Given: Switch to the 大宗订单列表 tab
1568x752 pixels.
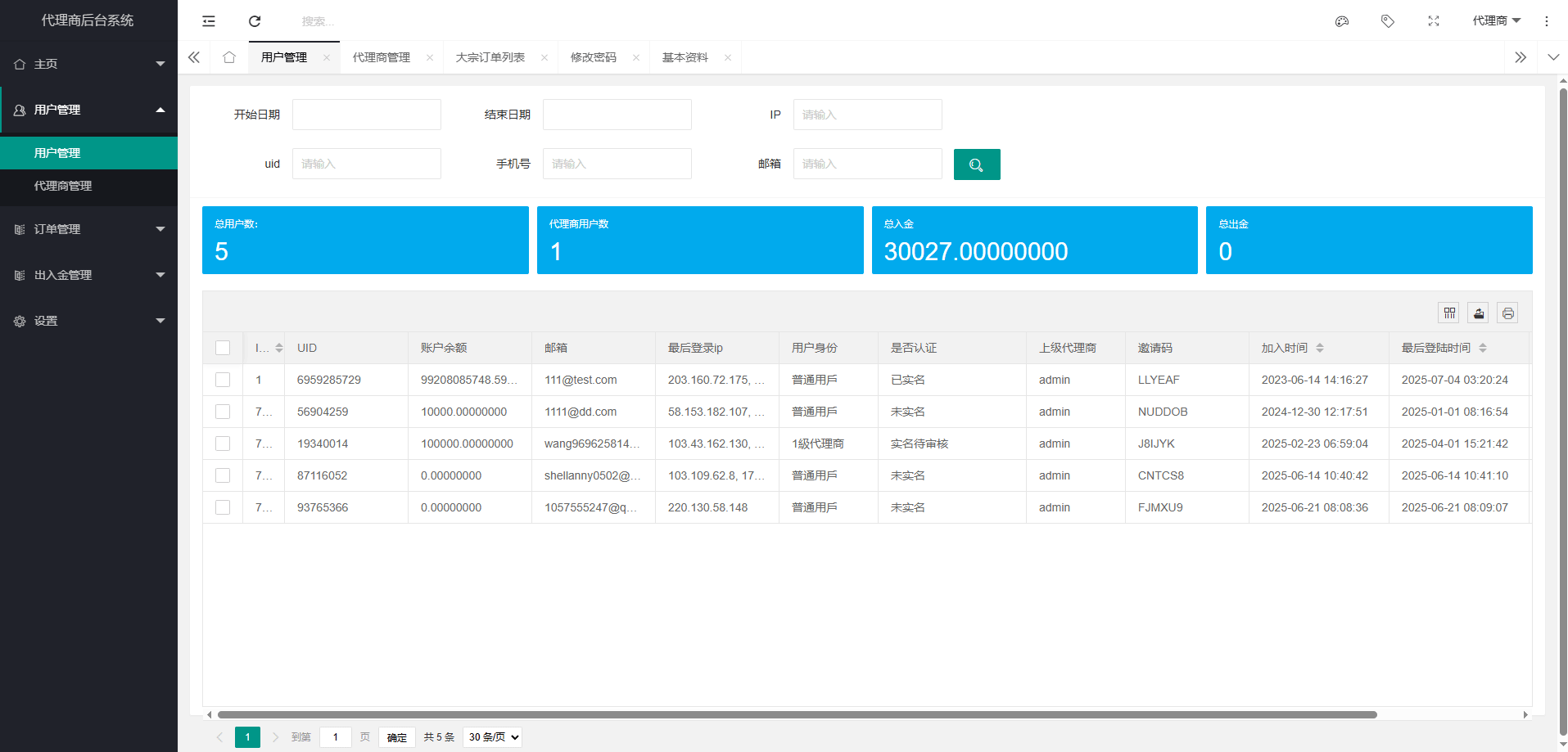Looking at the screenshot, I should (x=490, y=57).
